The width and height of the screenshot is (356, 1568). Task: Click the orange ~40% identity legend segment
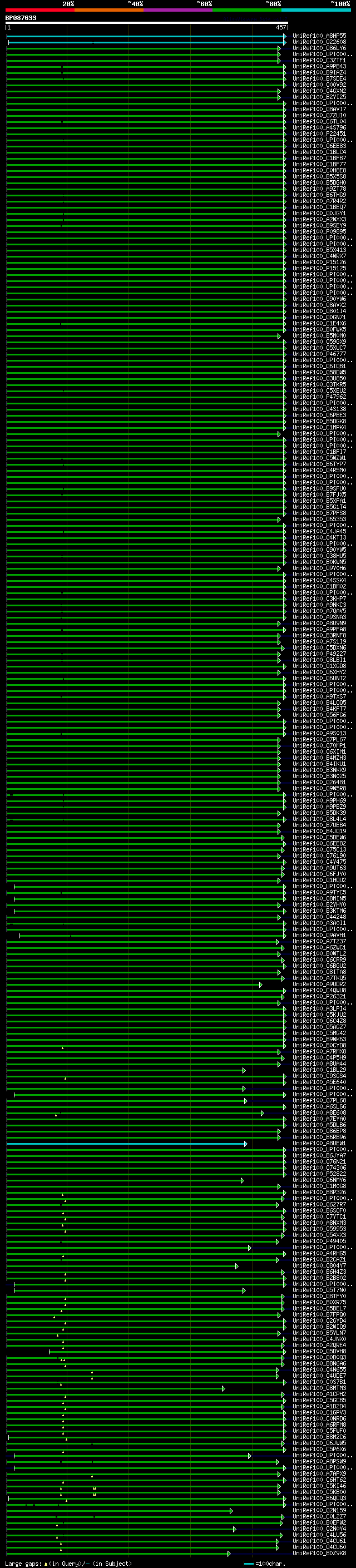(109, 10)
